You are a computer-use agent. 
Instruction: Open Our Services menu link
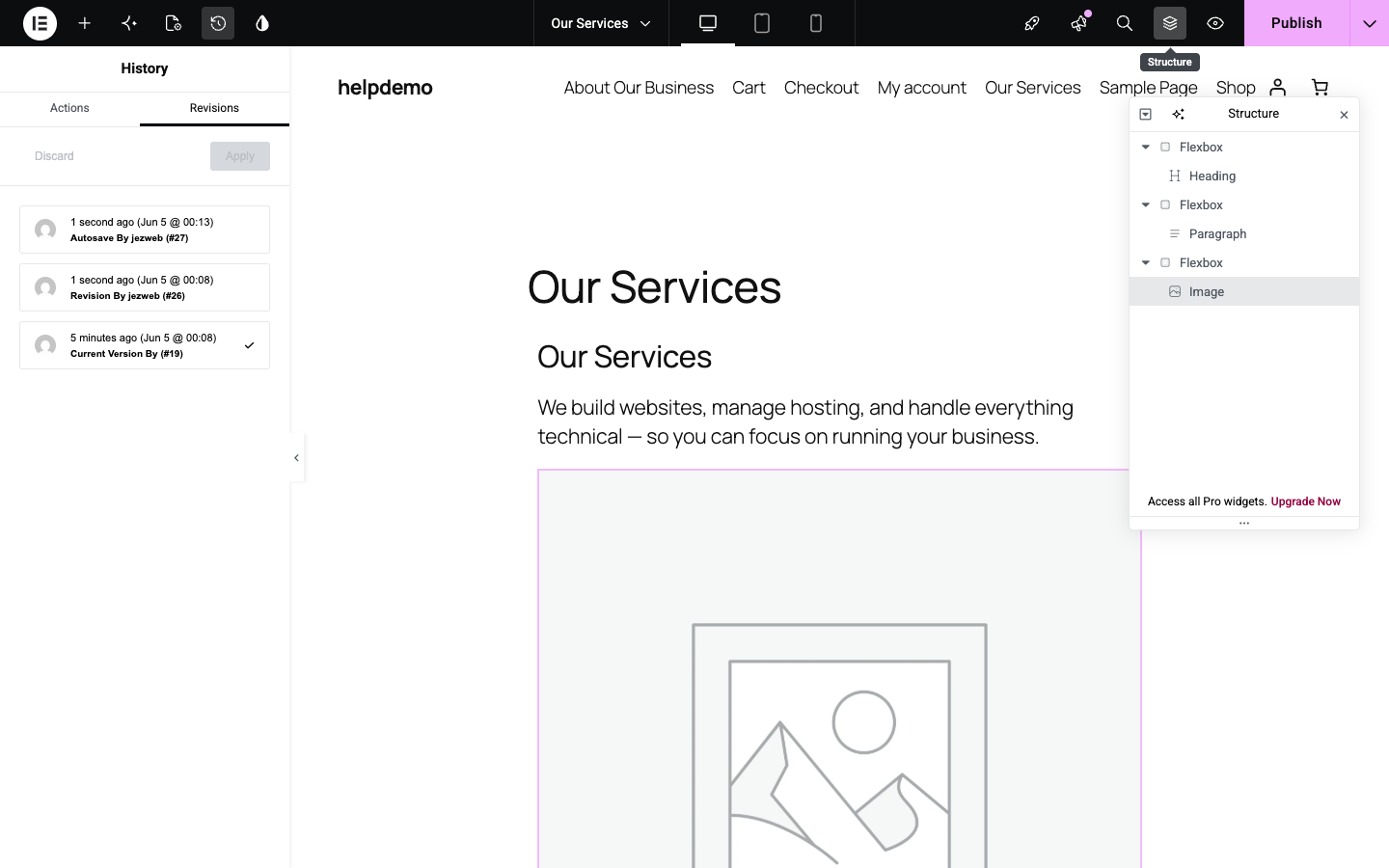[1033, 88]
